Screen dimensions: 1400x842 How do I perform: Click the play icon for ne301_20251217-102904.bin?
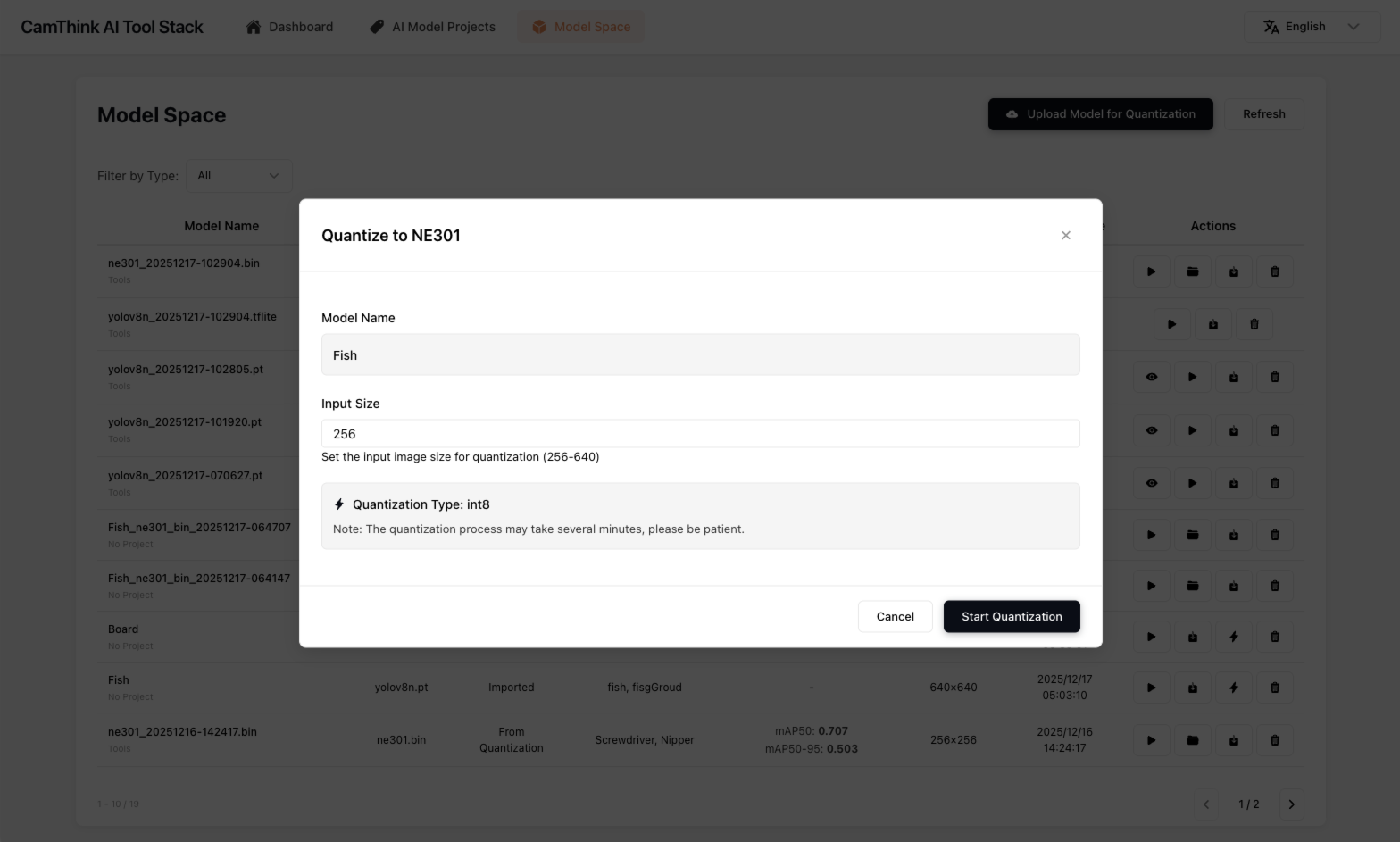click(x=1151, y=271)
